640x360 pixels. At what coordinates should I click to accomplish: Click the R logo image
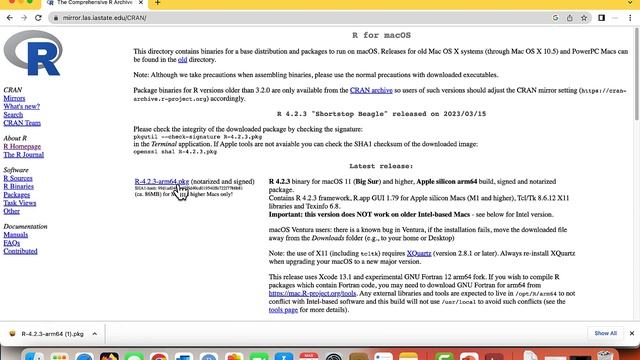pos(33,53)
